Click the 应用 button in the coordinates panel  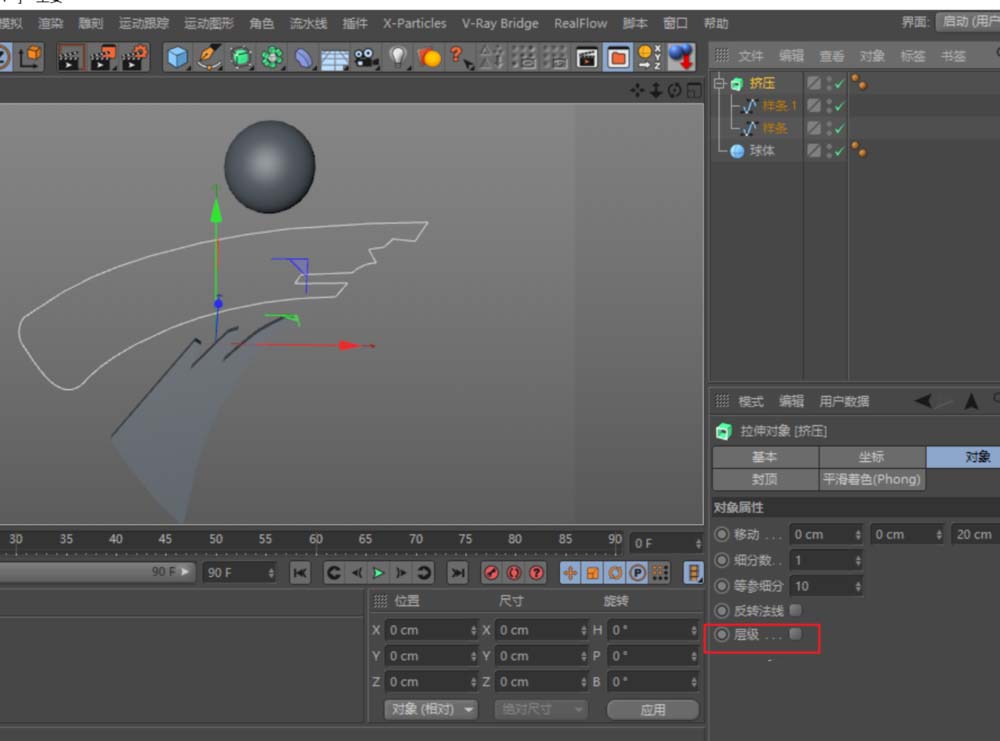click(x=653, y=708)
